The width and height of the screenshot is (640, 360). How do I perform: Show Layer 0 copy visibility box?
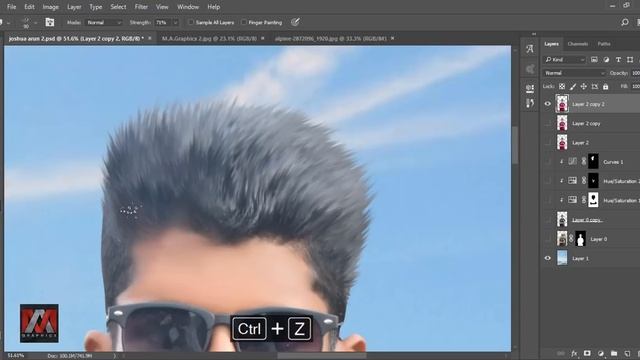548,220
